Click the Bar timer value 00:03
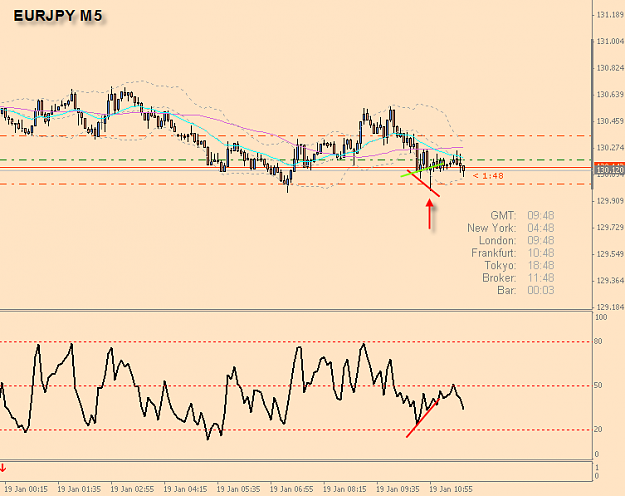625x496 pixels. 541,290
